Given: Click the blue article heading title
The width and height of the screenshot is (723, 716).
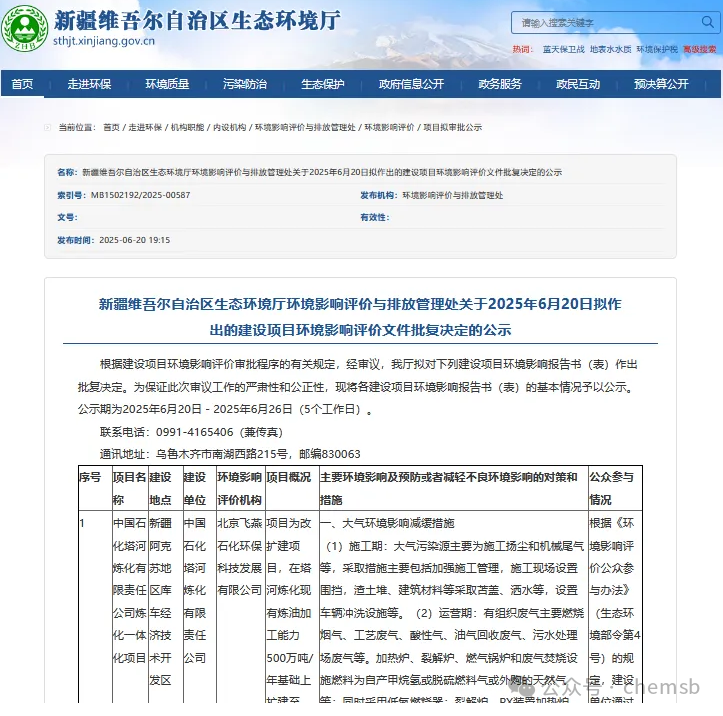Looking at the screenshot, I should 360,317.
